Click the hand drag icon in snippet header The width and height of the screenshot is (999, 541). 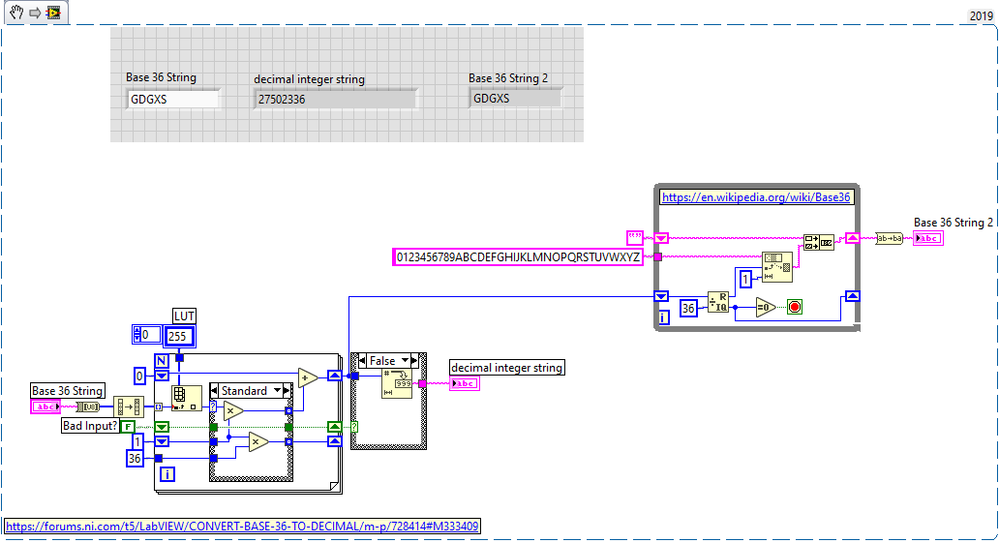(17, 12)
